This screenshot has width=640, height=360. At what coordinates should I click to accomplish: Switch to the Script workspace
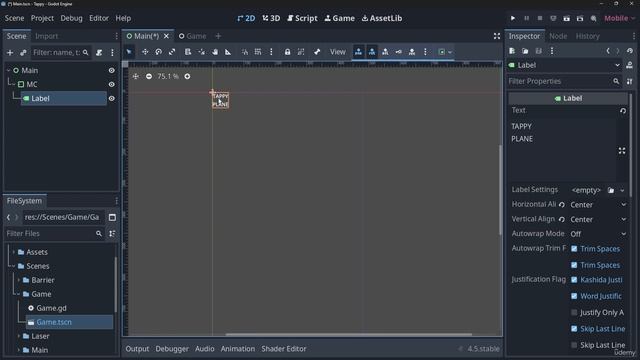tap(302, 18)
